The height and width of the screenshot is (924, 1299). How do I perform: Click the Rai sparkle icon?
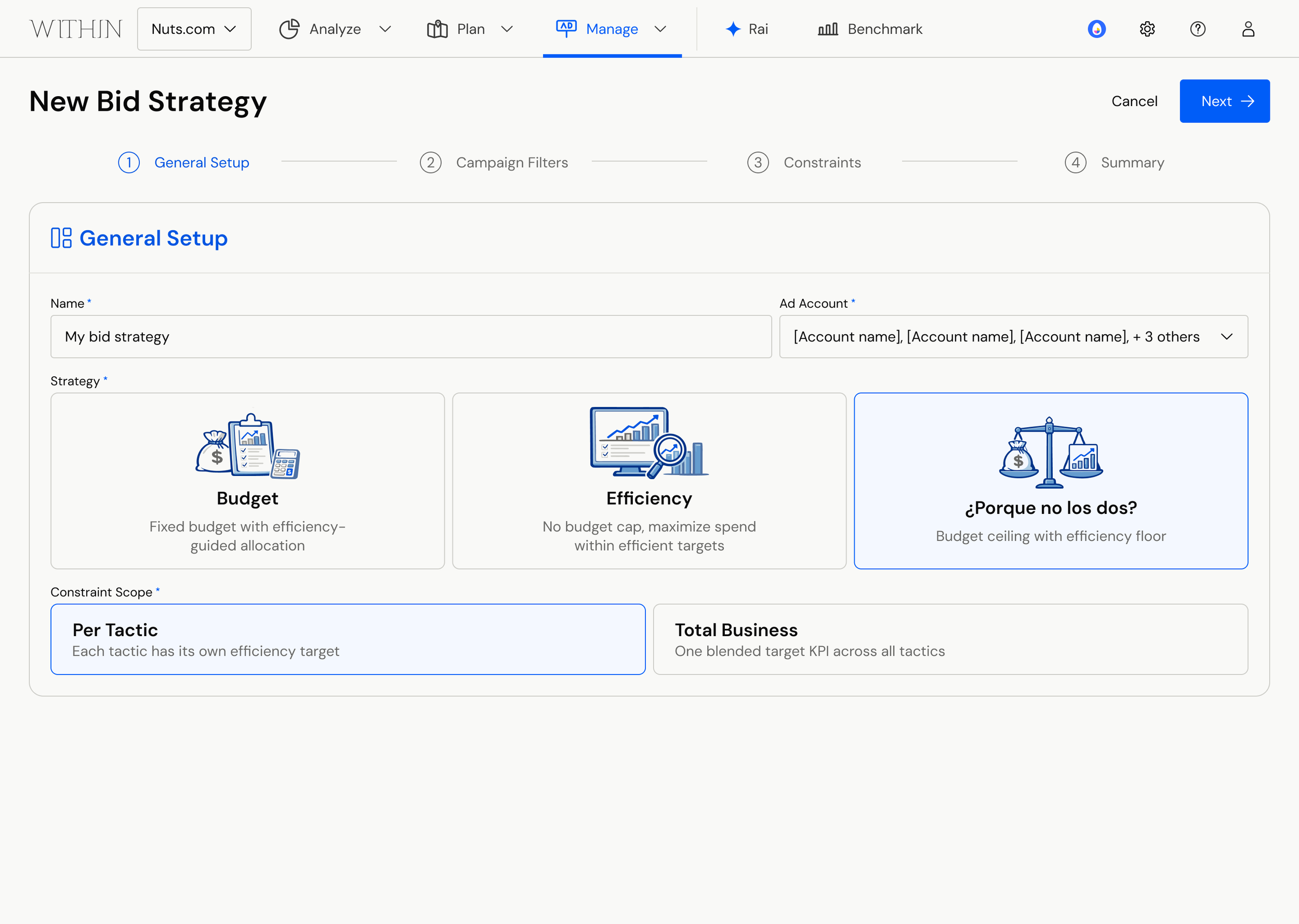click(x=733, y=29)
